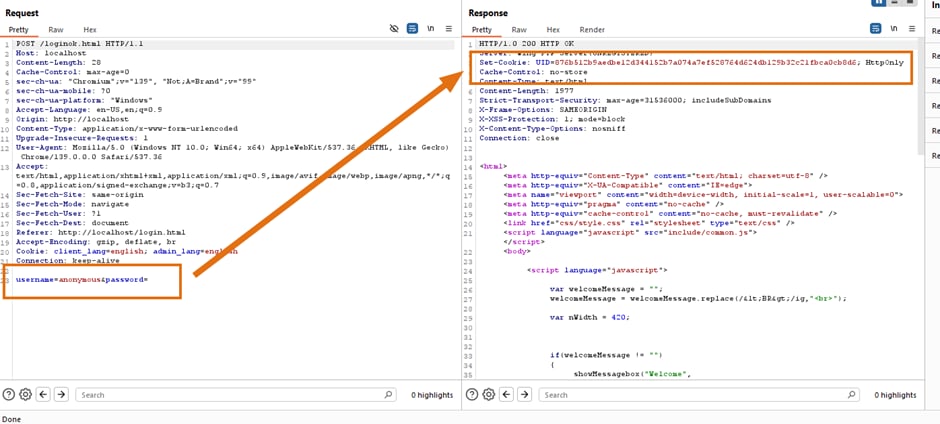
Task: Open help icon in Request search bar
Action: click(10, 395)
